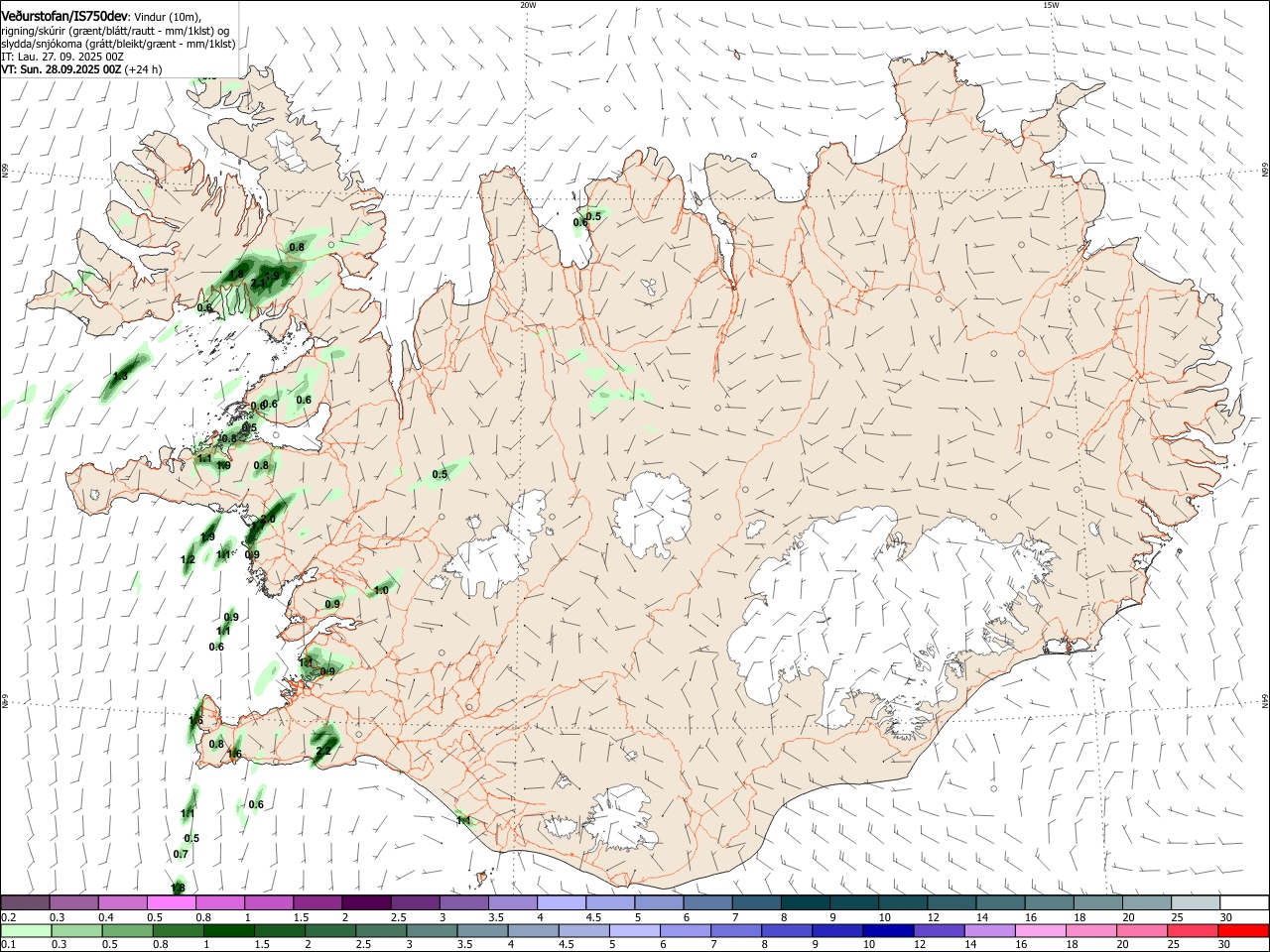
Task: Click the 'VT: Sun. 28.09.2025 00Z (+24 h)' line
Action: pyautogui.click(x=81, y=69)
